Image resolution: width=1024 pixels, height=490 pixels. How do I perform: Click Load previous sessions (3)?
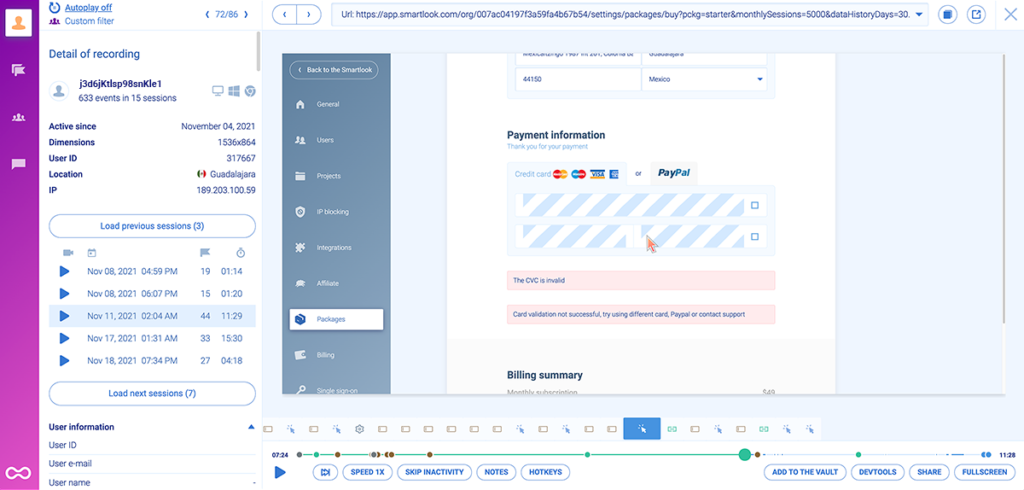pos(152,226)
